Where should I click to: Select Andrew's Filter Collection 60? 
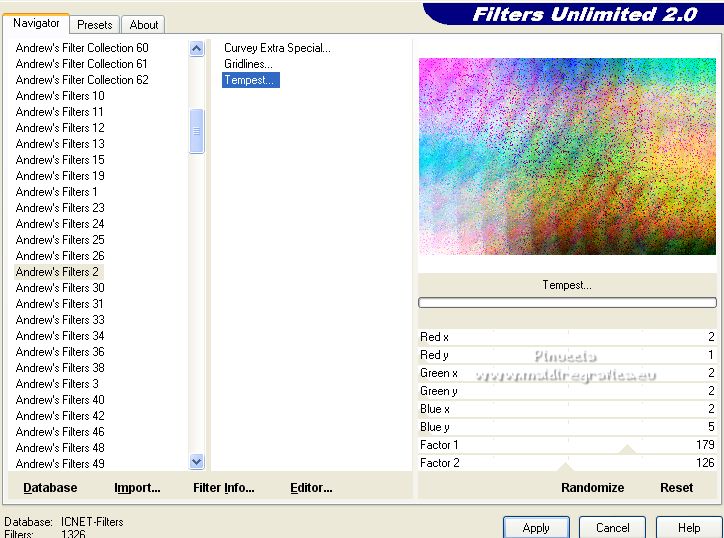click(x=82, y=48)
